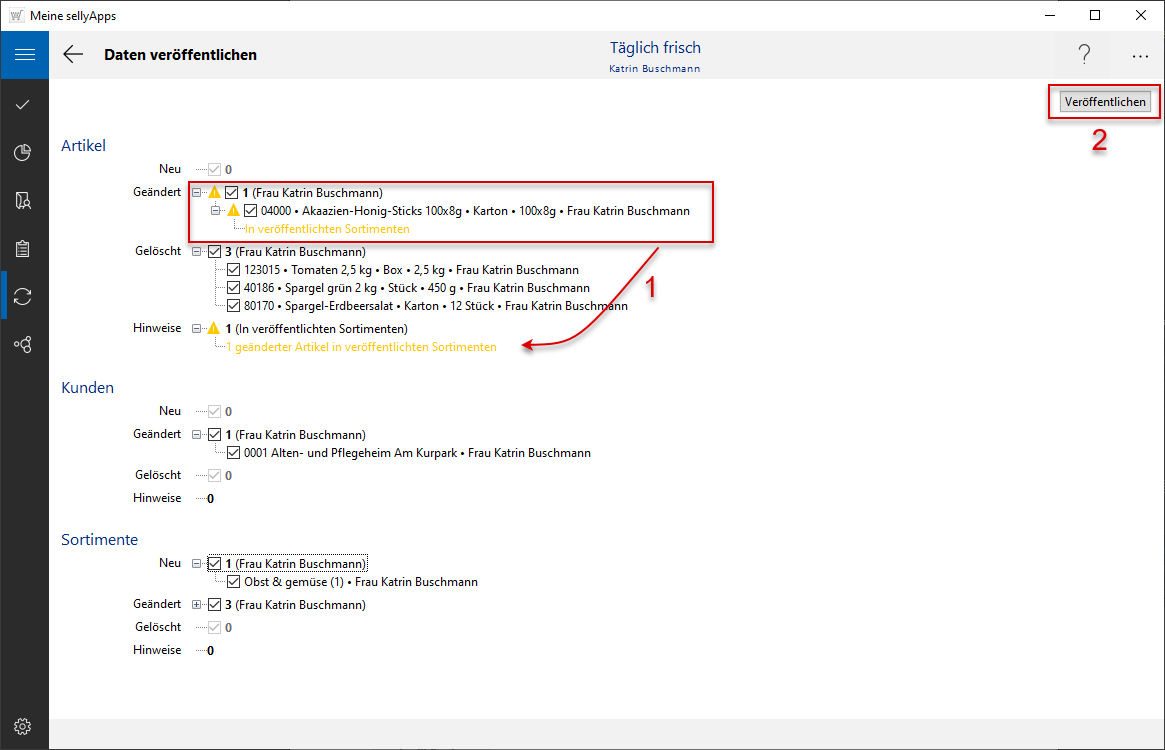
Task: Select the sync publish sidebar icon
Action: 24,296
